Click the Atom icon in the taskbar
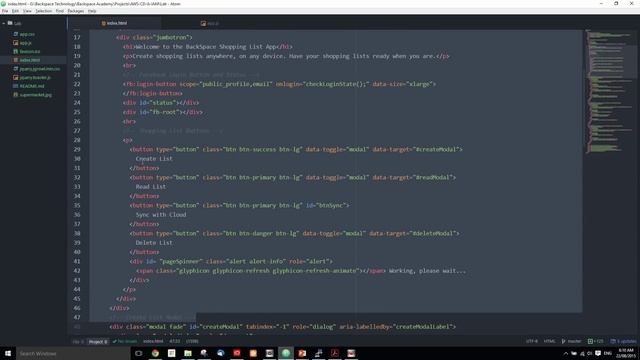 coord(286,353)
